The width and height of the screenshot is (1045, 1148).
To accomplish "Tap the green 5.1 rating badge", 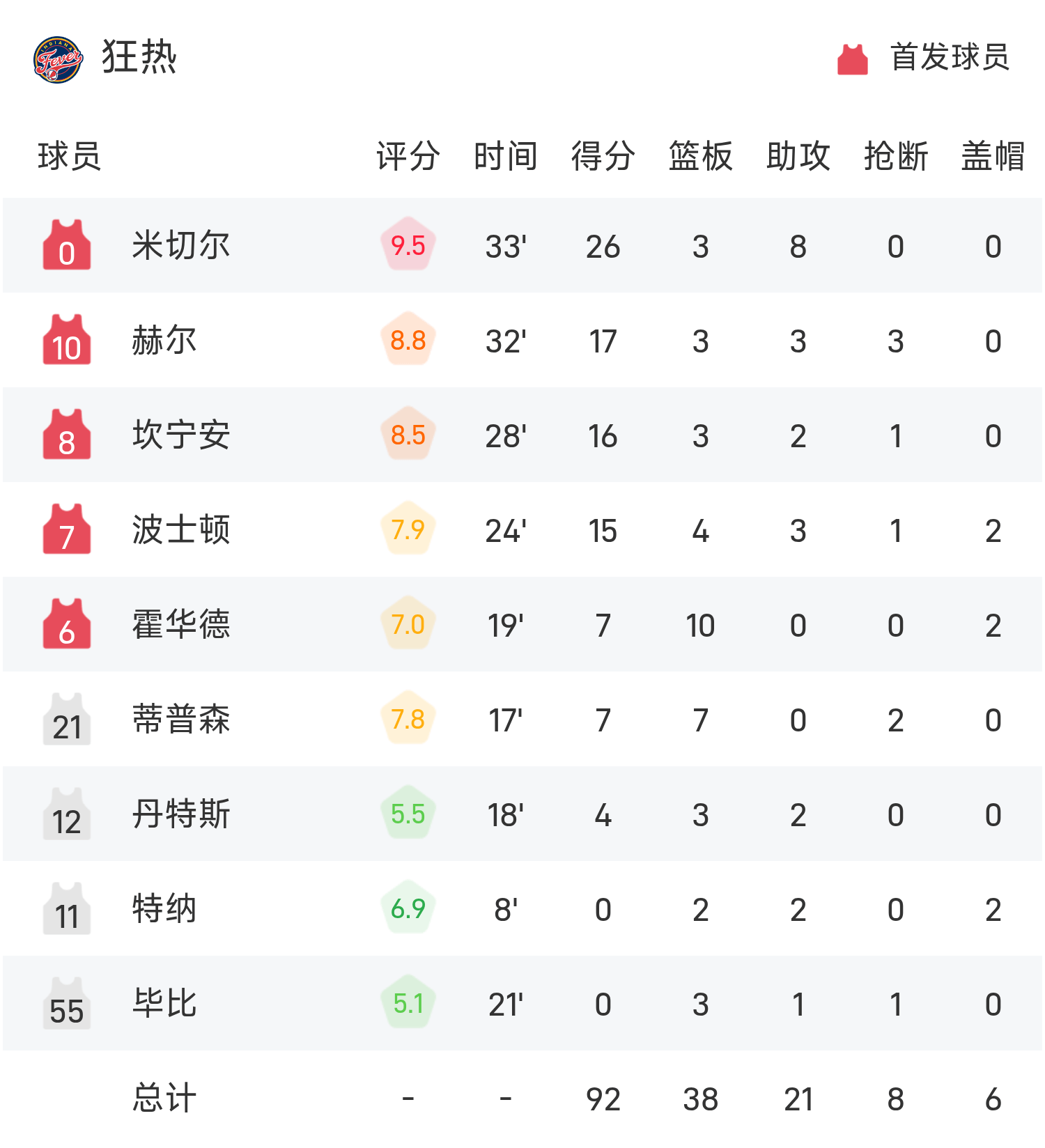I will 408,1002.
